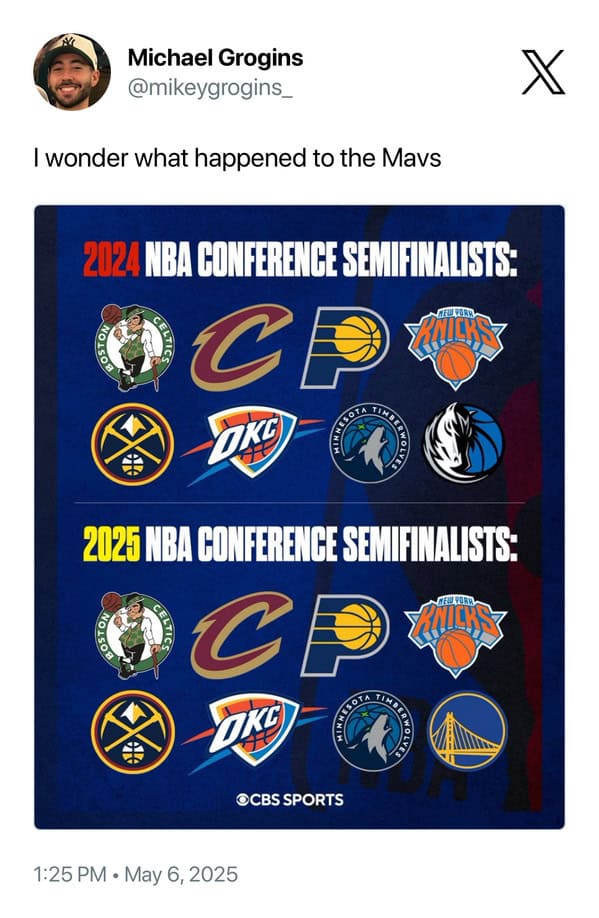Click the 2024 New York Knicks logo
599x918 pixels.
pos(456,349)
